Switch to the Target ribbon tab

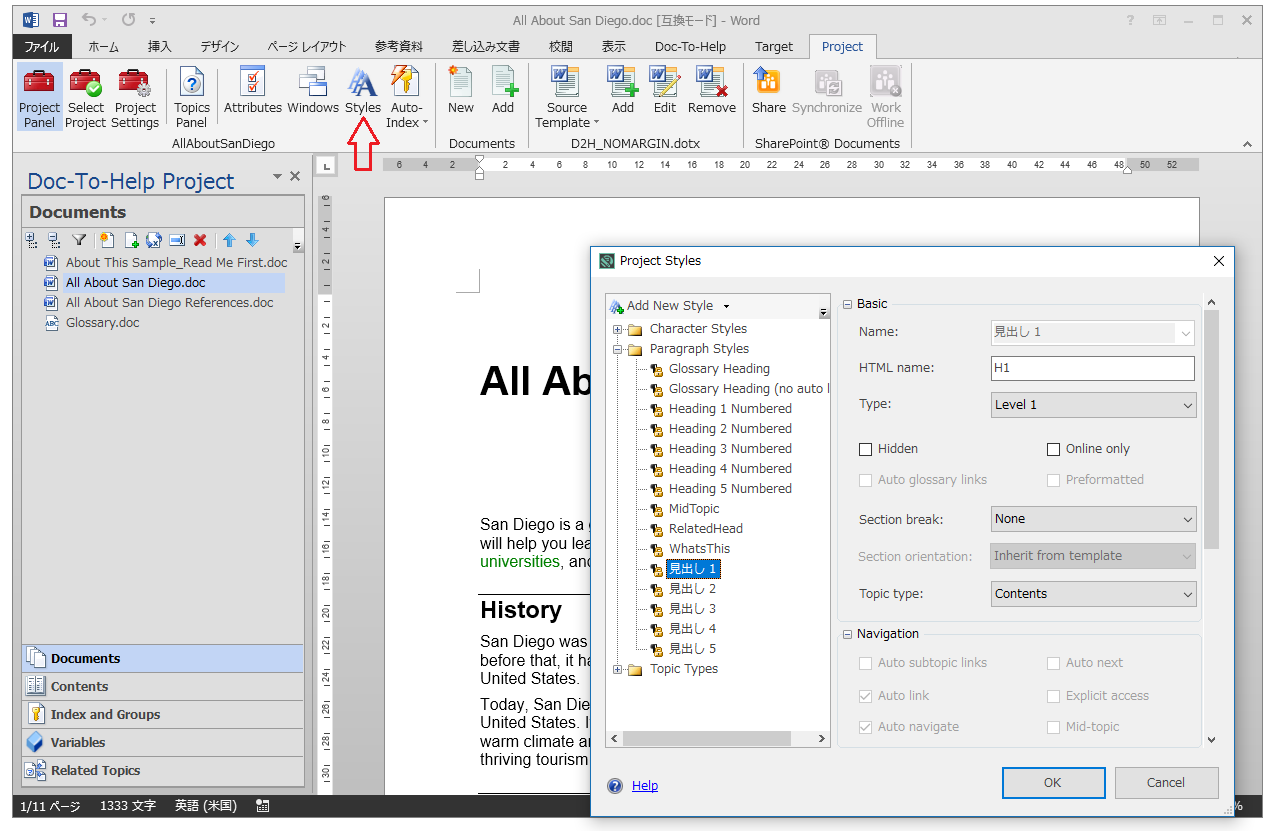(773, 46)
